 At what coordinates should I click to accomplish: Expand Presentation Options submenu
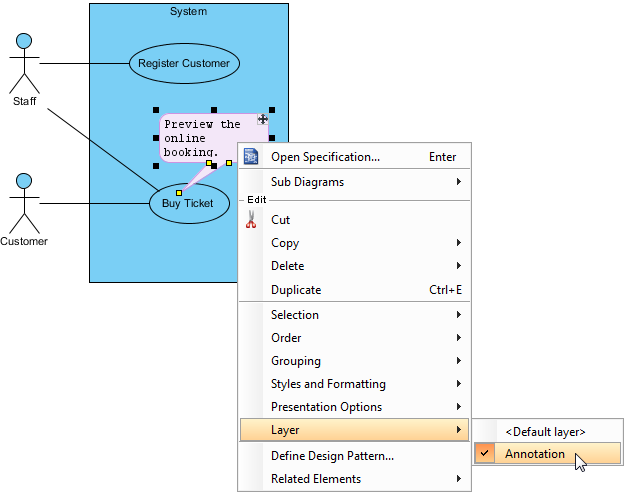pyautogui.click(x=355, y=407)
